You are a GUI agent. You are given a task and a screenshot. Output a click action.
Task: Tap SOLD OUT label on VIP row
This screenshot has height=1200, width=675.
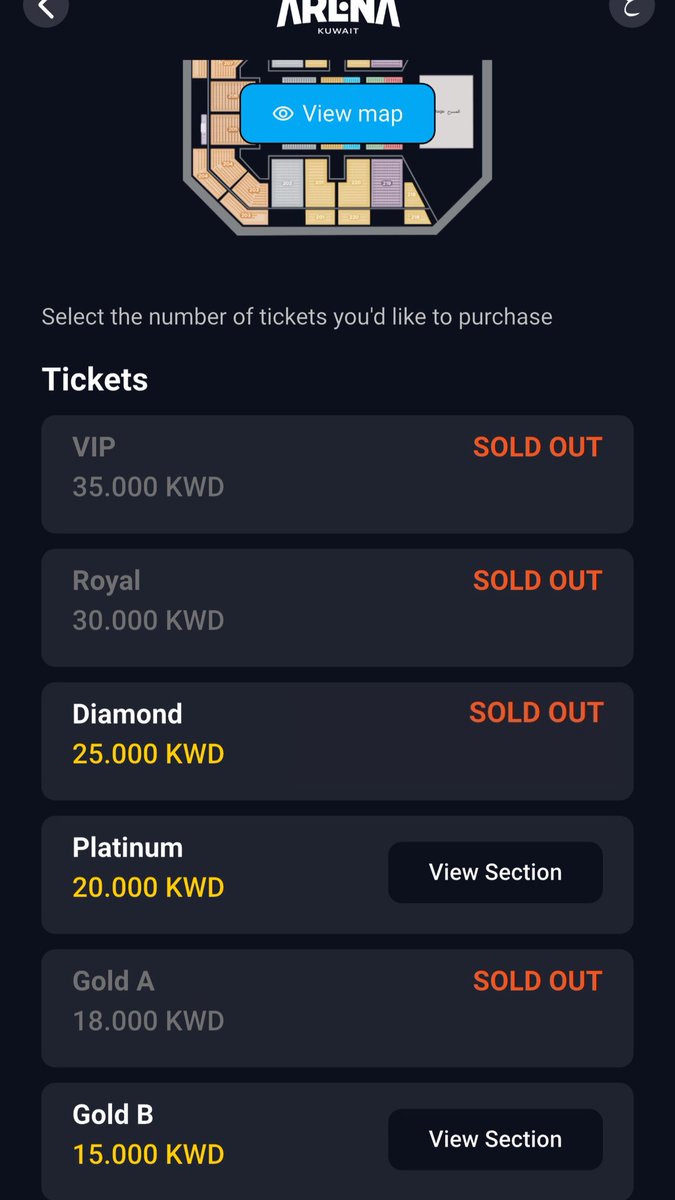(537, 447)
